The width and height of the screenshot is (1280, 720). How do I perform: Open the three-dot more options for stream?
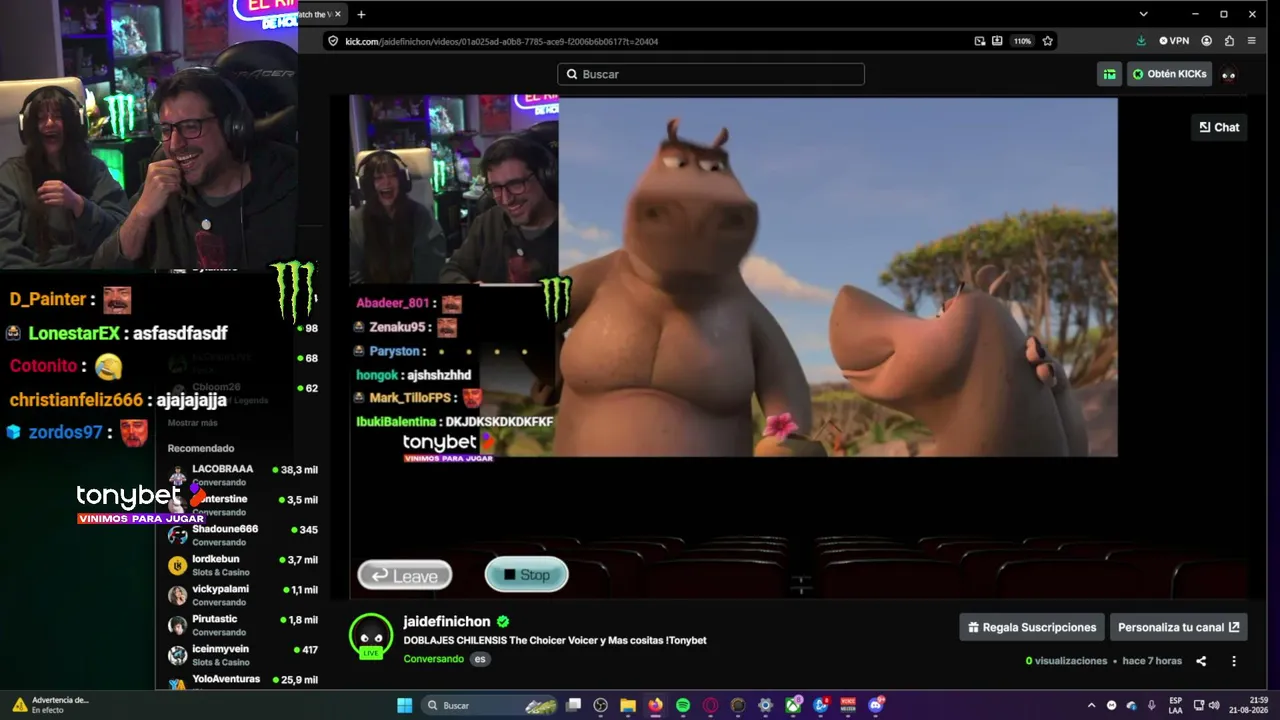[x=1234, y=661]
